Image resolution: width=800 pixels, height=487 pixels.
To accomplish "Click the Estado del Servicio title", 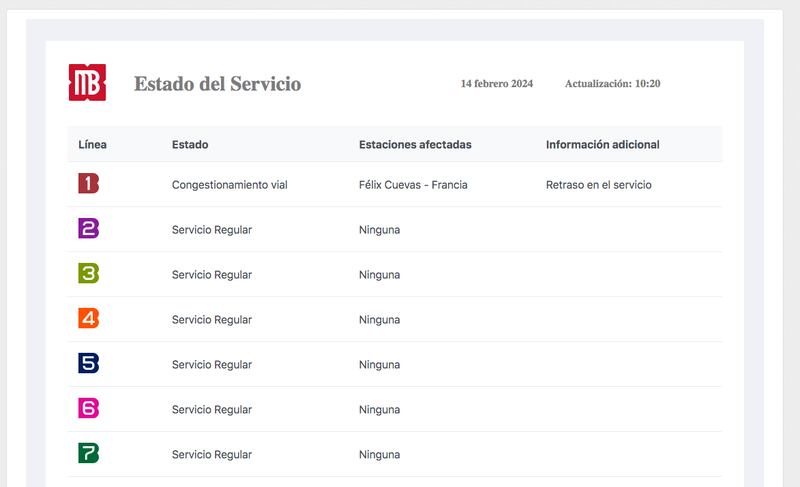I will click(x=217, y=84).
